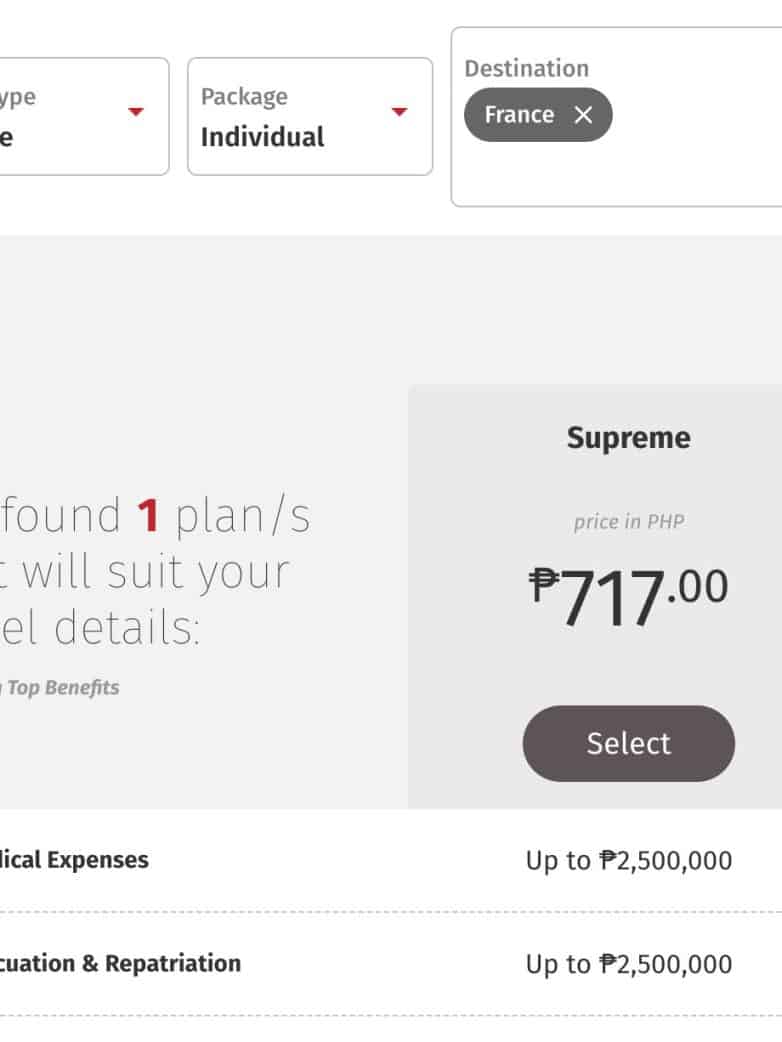This screenshot has width=782, height=1042.
Task: Click the Package field label
Action: pos(244,97)
